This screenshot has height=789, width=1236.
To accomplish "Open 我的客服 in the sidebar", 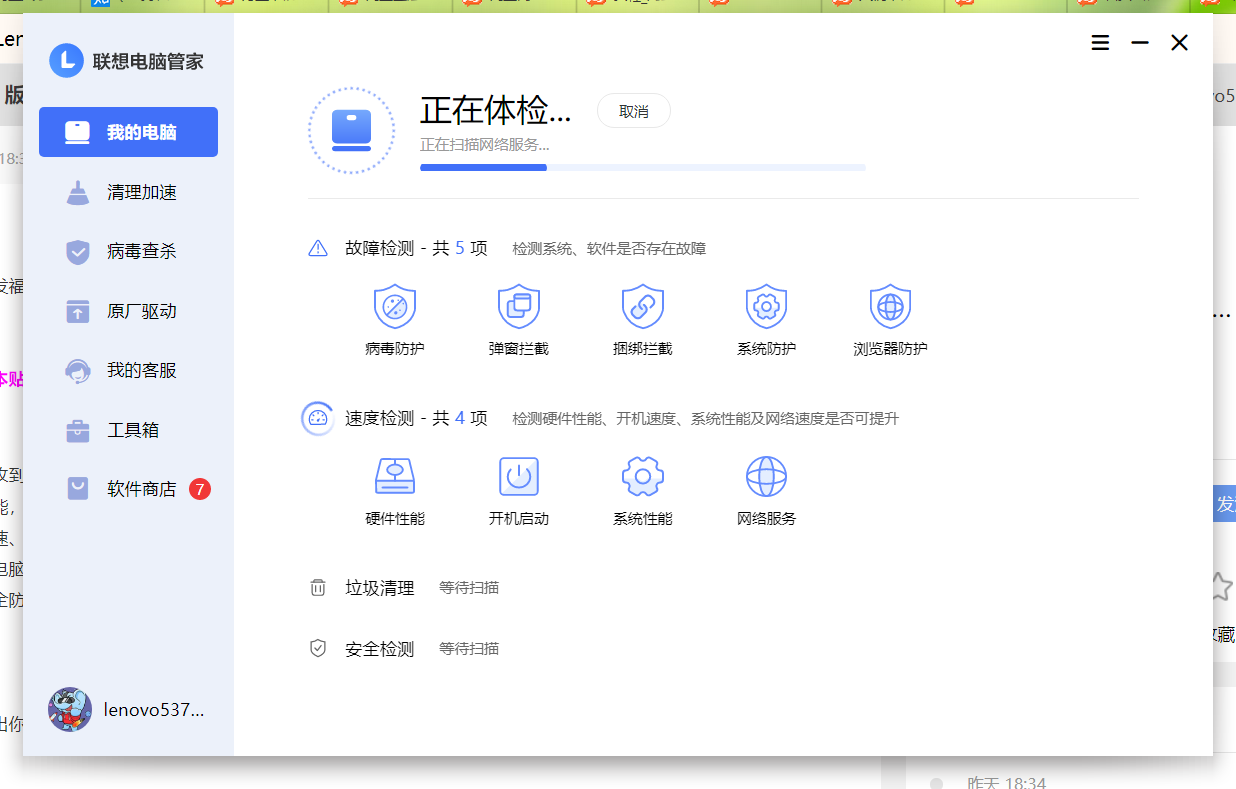I will pos(128,370).
